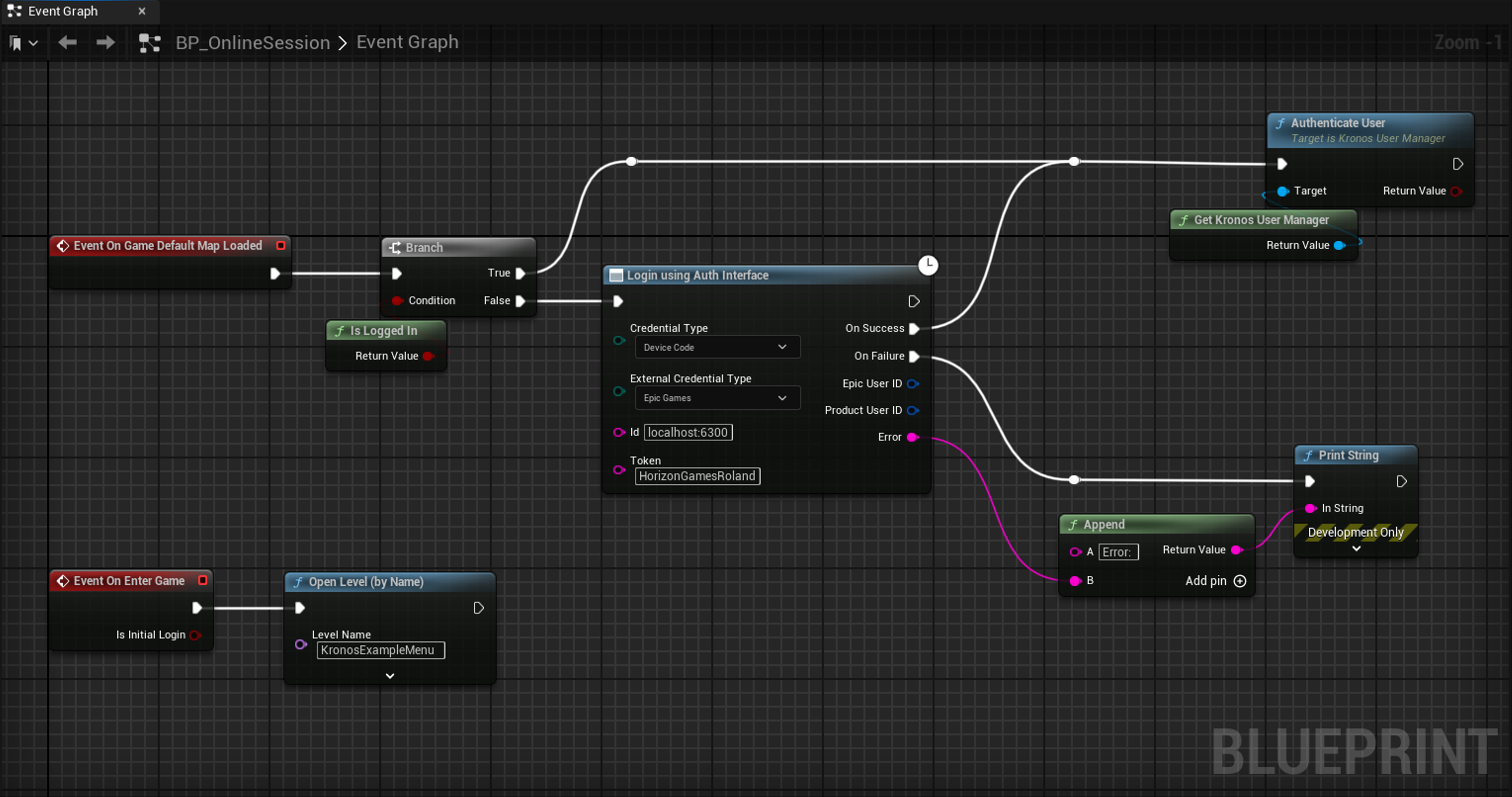Image resolution: width=1512 pixels, height=797 pixels.
Task: Click the Branch Condition input pin
Action: pyautogui.click(x=397, y=301)
